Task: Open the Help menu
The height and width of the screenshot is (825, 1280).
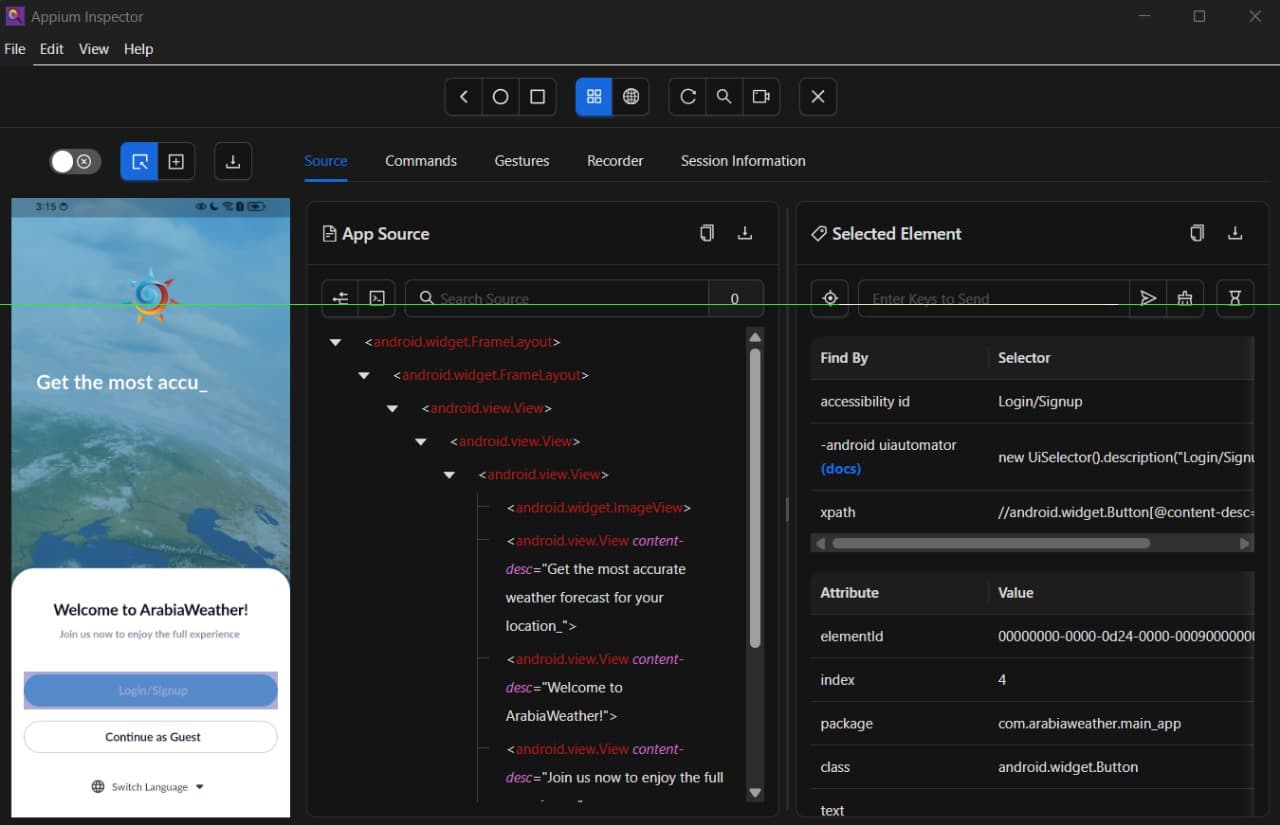Action: (139, 49)
